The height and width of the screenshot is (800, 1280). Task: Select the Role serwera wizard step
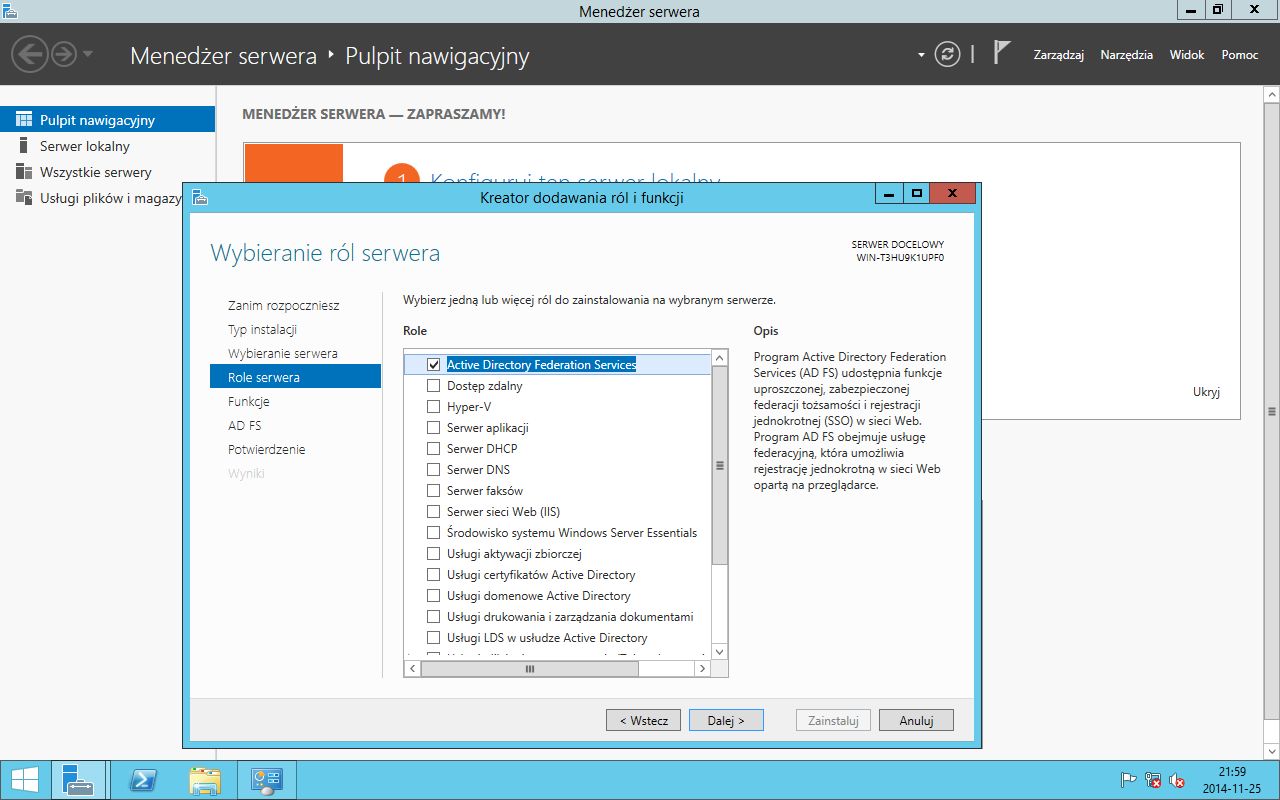[x=295, y=377]
